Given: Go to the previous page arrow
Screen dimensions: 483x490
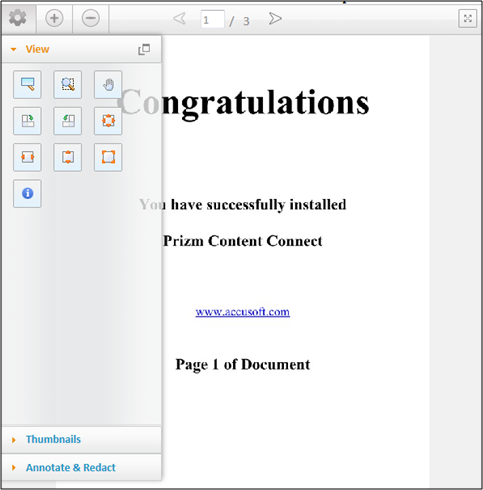Looking at the screenshot, I should tap(179, 19).
